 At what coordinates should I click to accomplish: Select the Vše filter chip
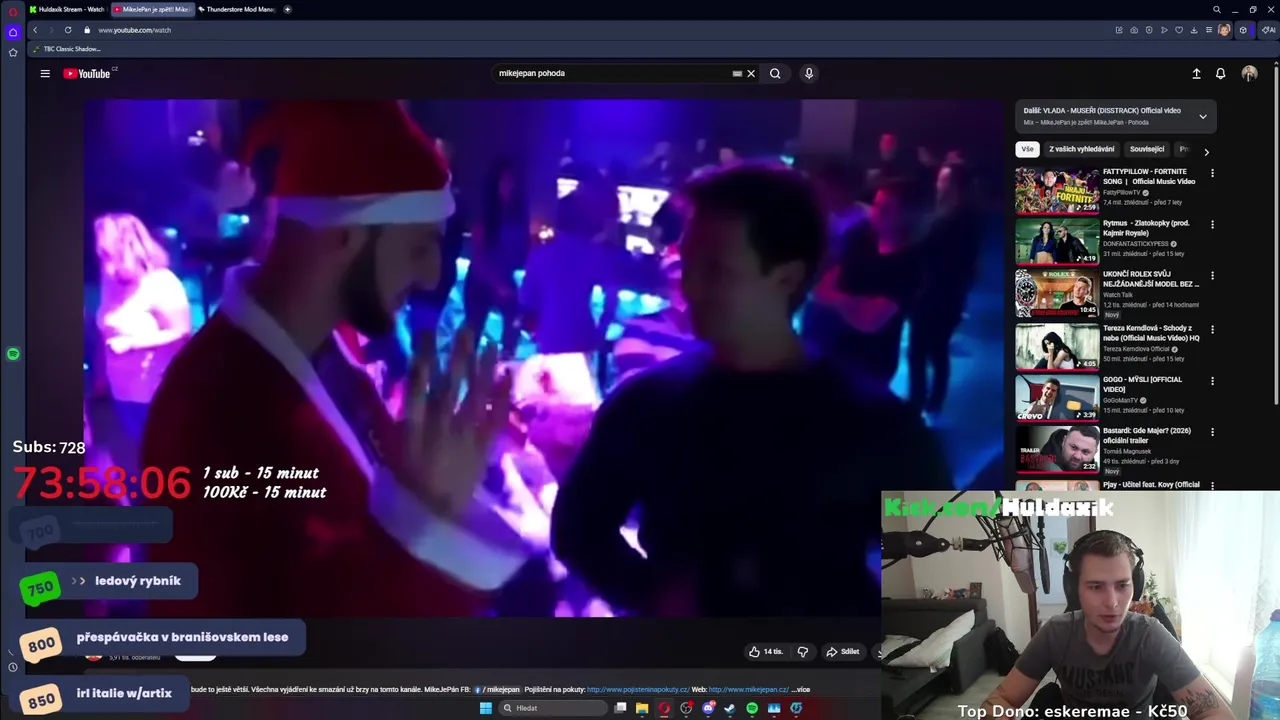(x=1027, y=149)
